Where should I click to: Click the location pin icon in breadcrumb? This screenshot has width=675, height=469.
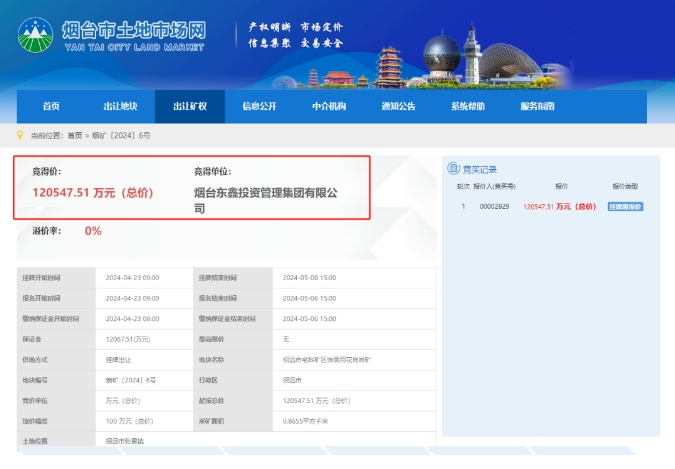pos(21,133)
